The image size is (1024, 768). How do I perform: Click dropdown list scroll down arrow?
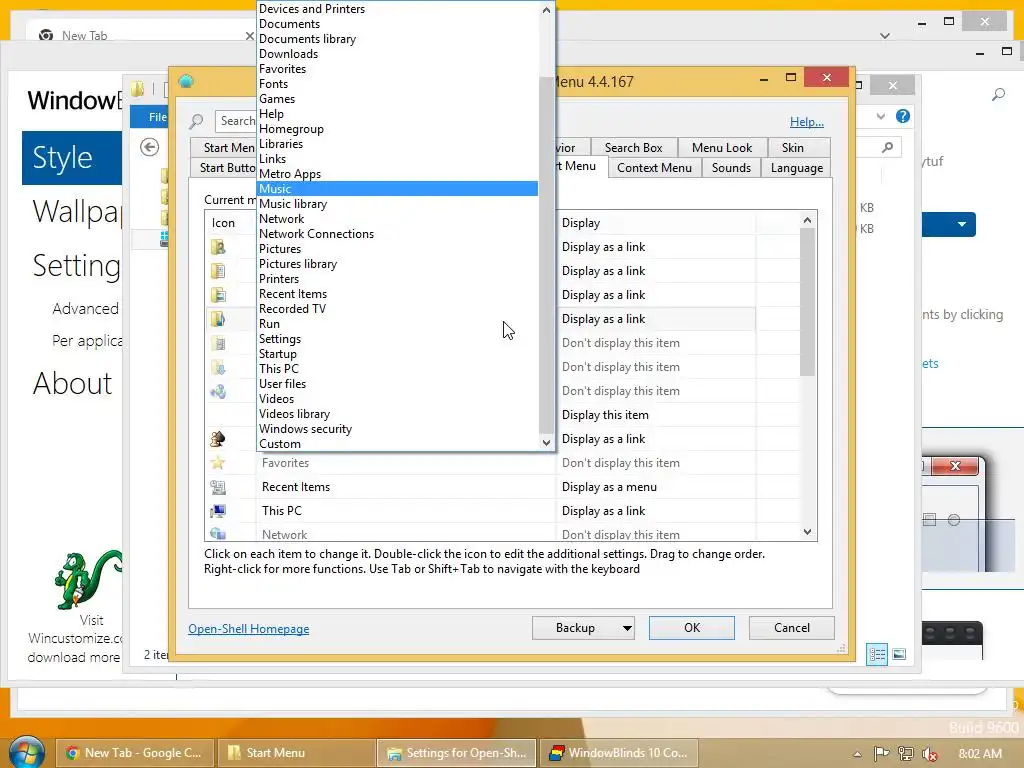coord(547,443)
